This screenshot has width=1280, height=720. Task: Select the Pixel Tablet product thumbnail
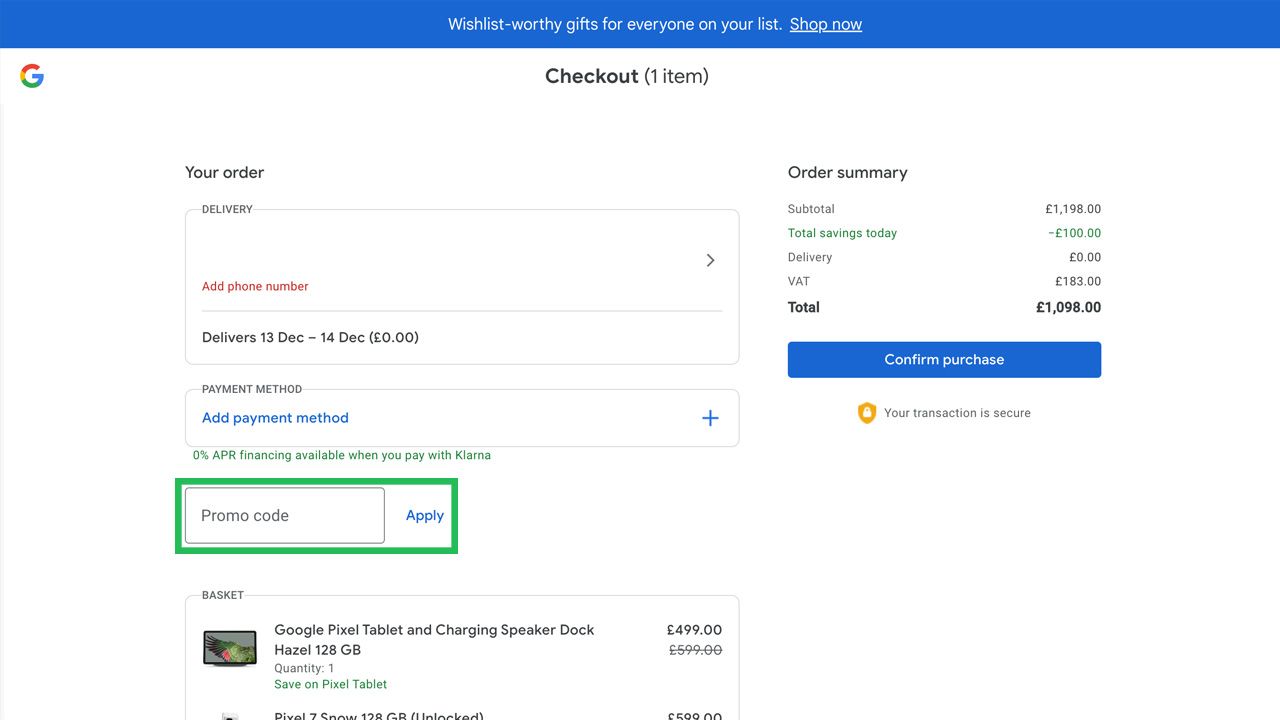230,647
